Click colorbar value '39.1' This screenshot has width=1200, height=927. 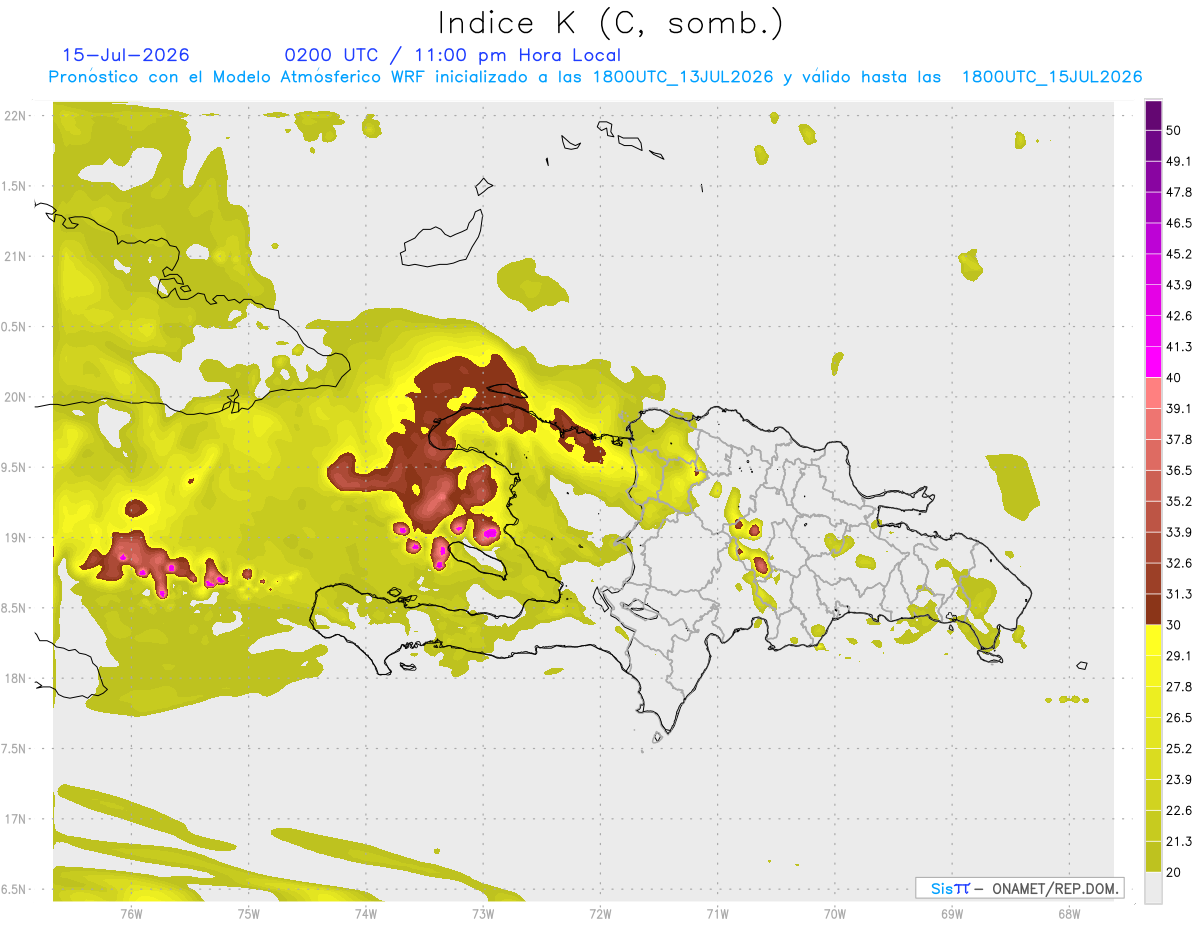[1179, 409]
